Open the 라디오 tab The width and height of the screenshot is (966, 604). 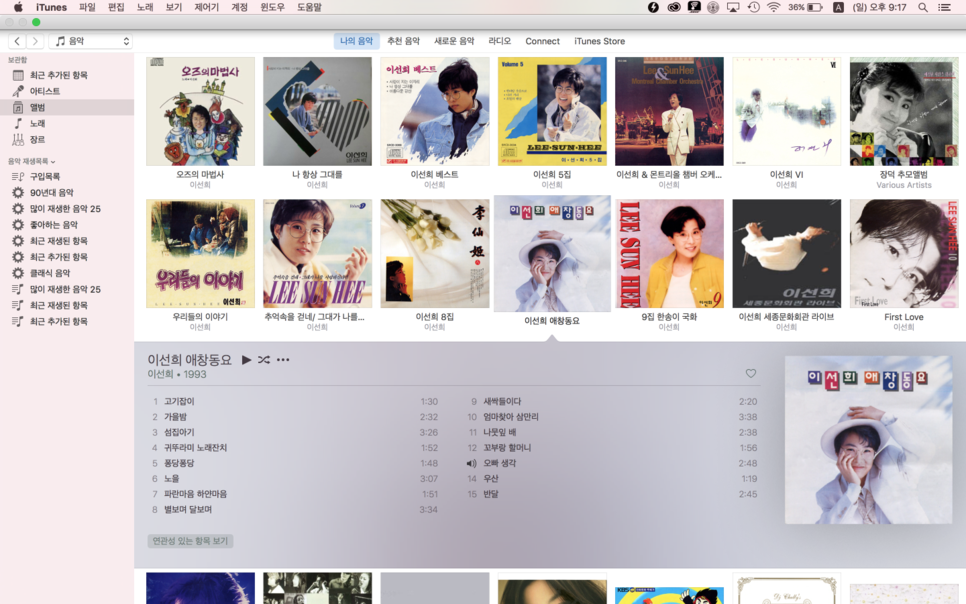pyautogui.click(x=500, y=41)
